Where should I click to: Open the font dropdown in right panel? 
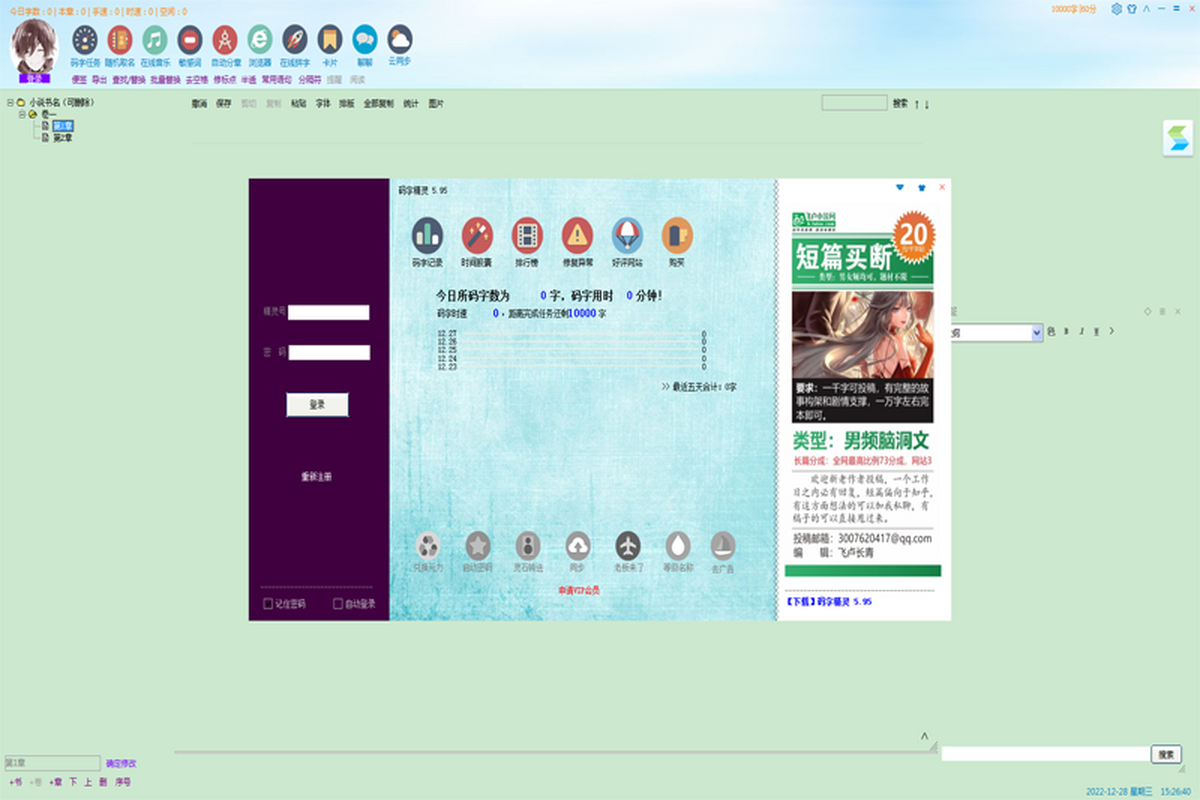pyautogui.click(x=1036, y=332)
